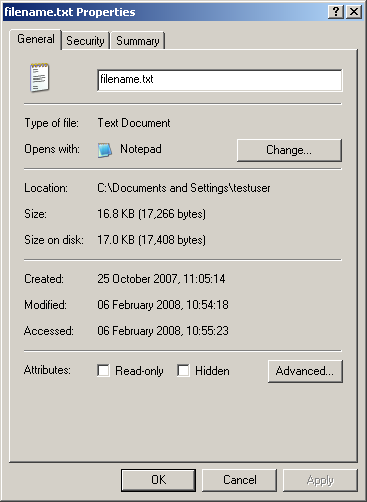Click the 'Opens with:' label
Viewport: 367px width, 502px height.
click(52, 149)
